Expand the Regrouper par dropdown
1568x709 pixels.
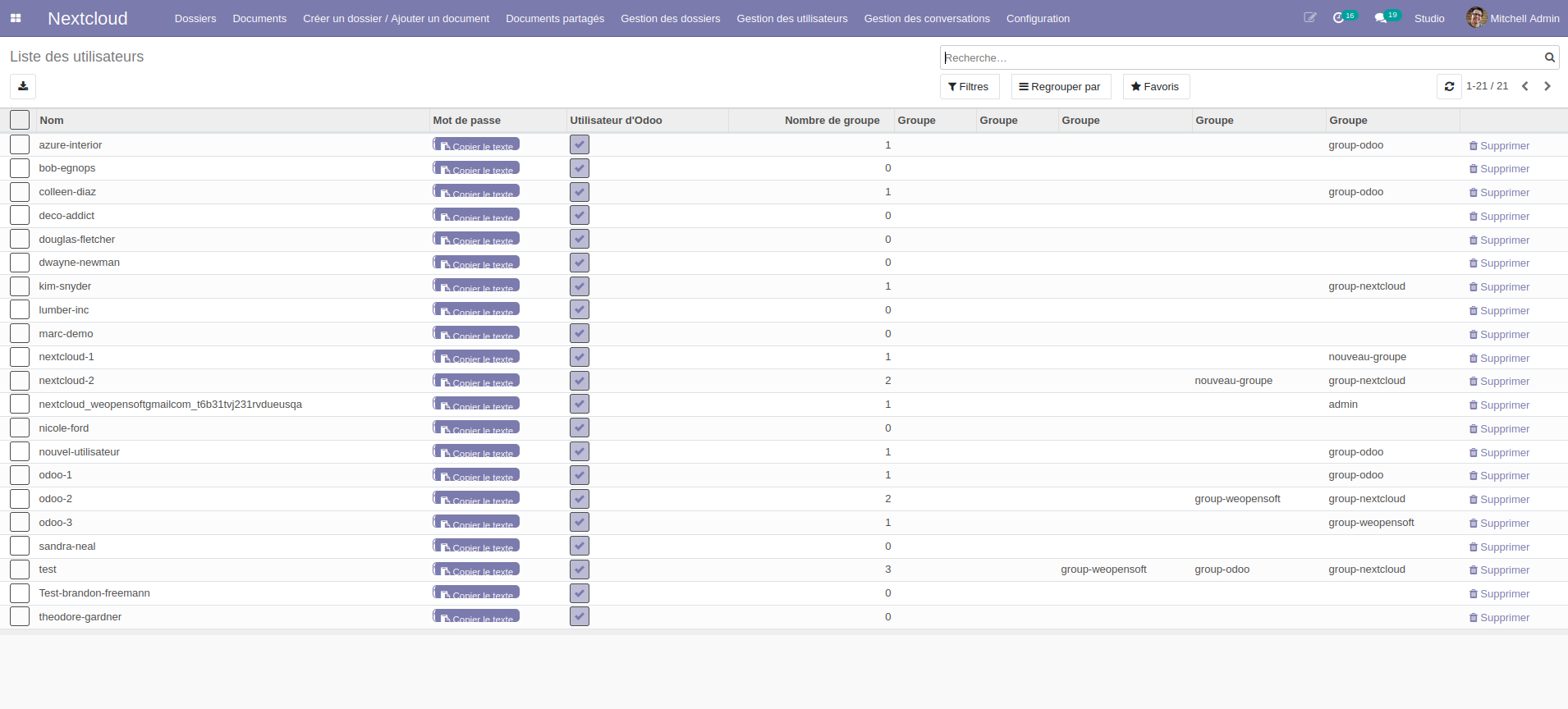pos(1060,87)
